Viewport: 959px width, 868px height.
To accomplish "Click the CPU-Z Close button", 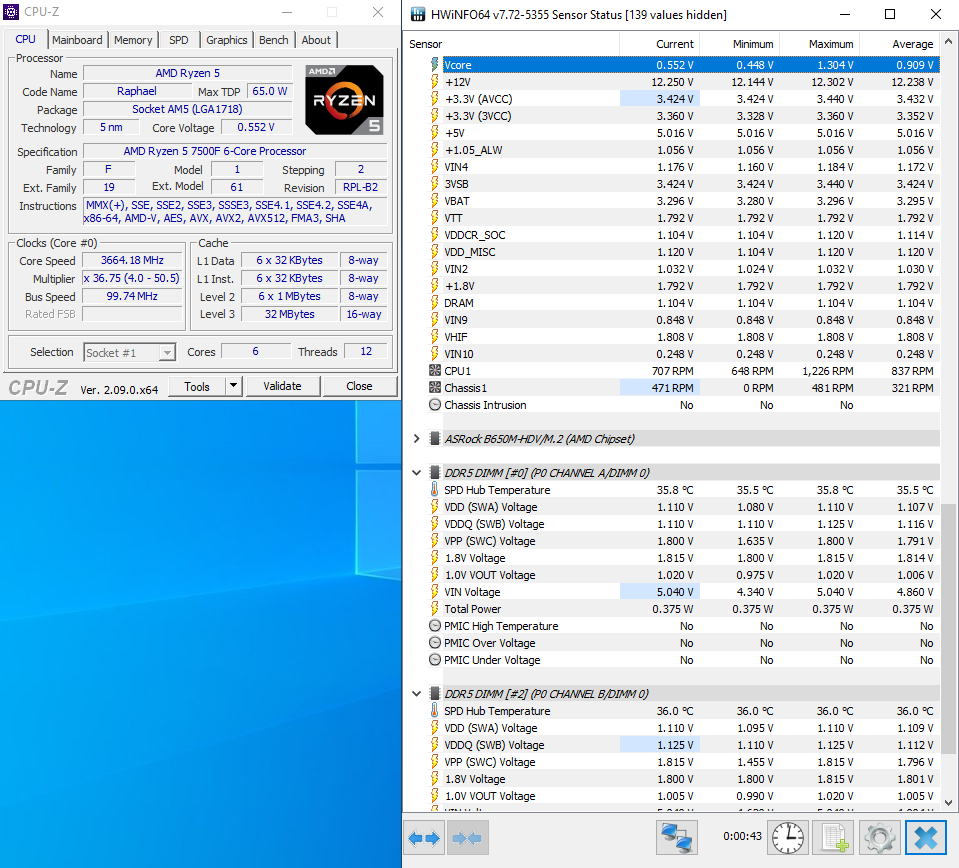I will 359,386.
